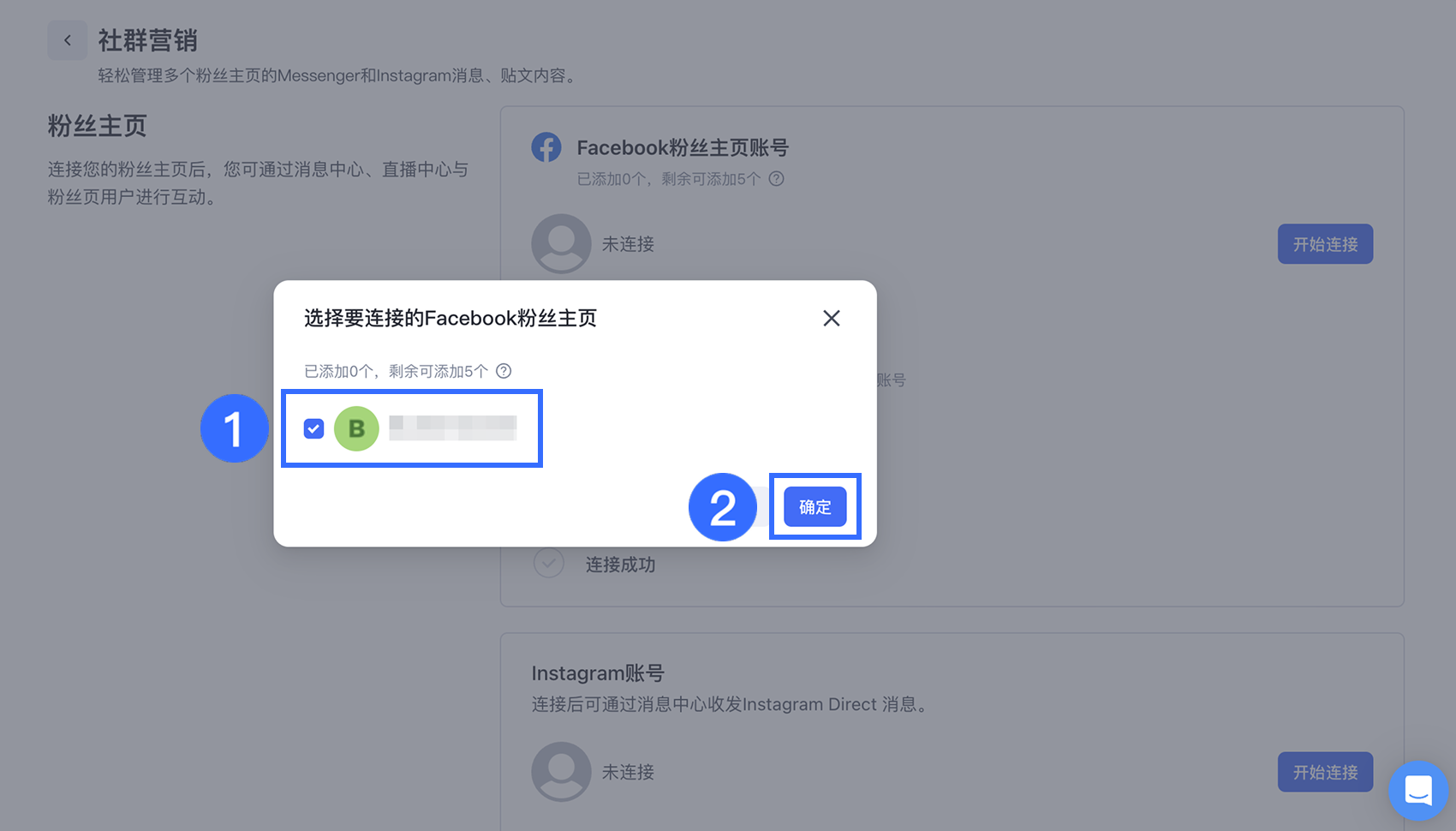Start connecting the Instagram account

coord(1325,772)
